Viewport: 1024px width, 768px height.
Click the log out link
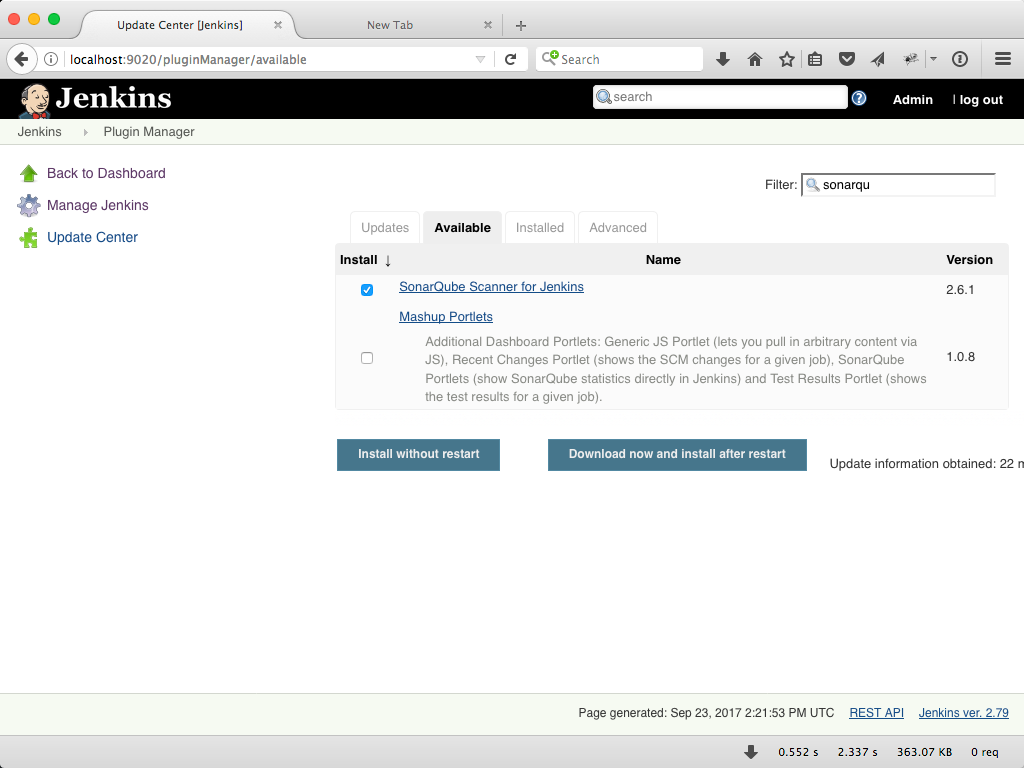coord(981,99)
